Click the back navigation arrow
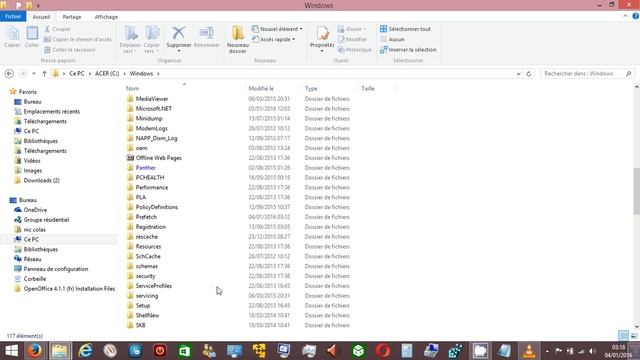 [x=9, y=73]
